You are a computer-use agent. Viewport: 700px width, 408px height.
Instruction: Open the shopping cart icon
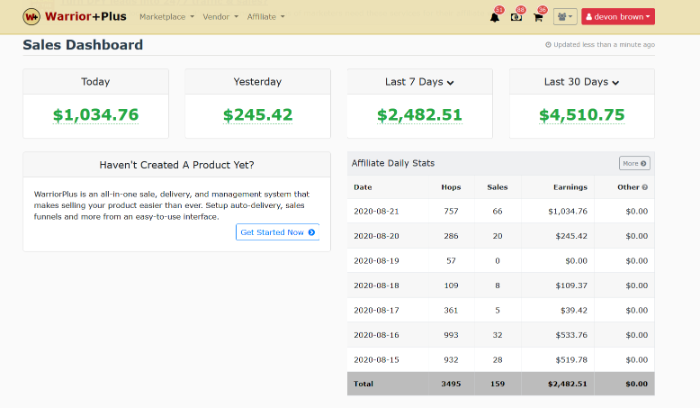point(538,17)
